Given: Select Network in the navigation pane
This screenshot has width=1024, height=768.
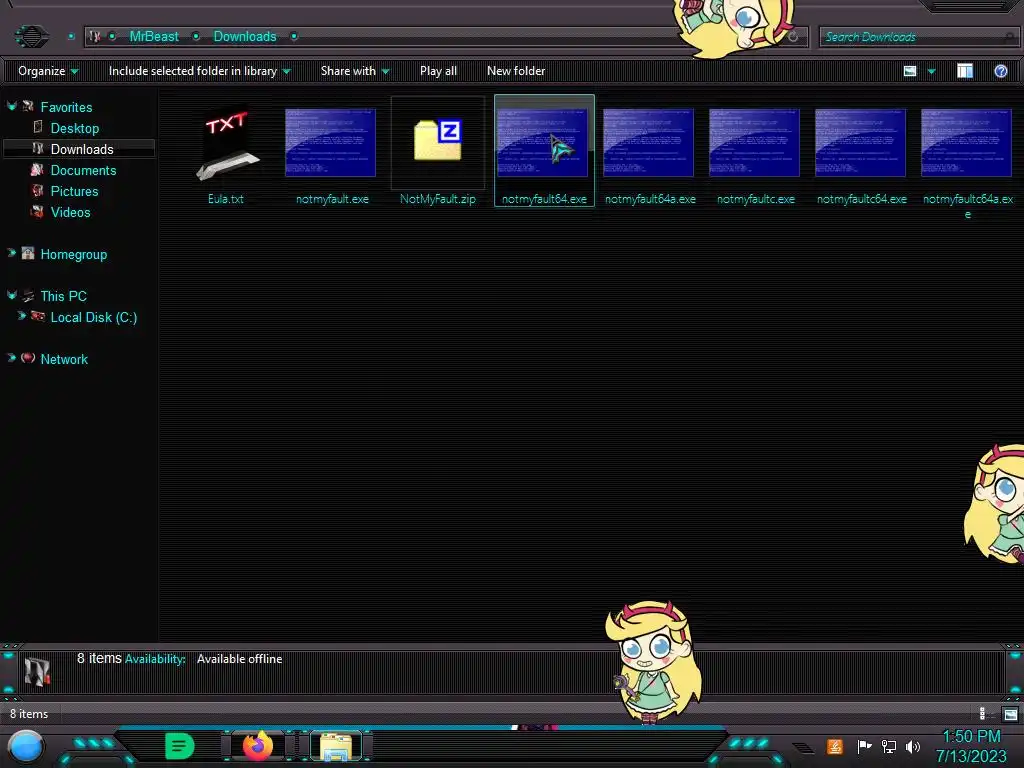Looking at the screenshot, I should [63, 359].
